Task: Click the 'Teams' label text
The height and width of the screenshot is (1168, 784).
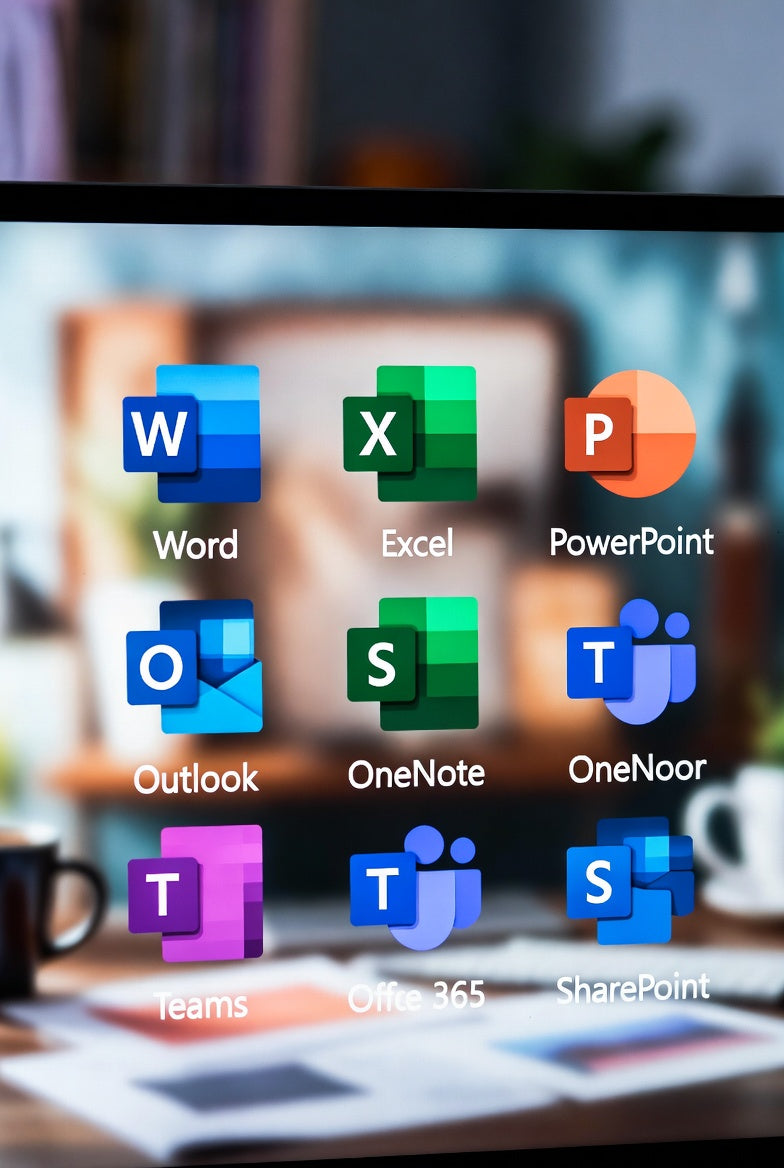Action: 200,1006
